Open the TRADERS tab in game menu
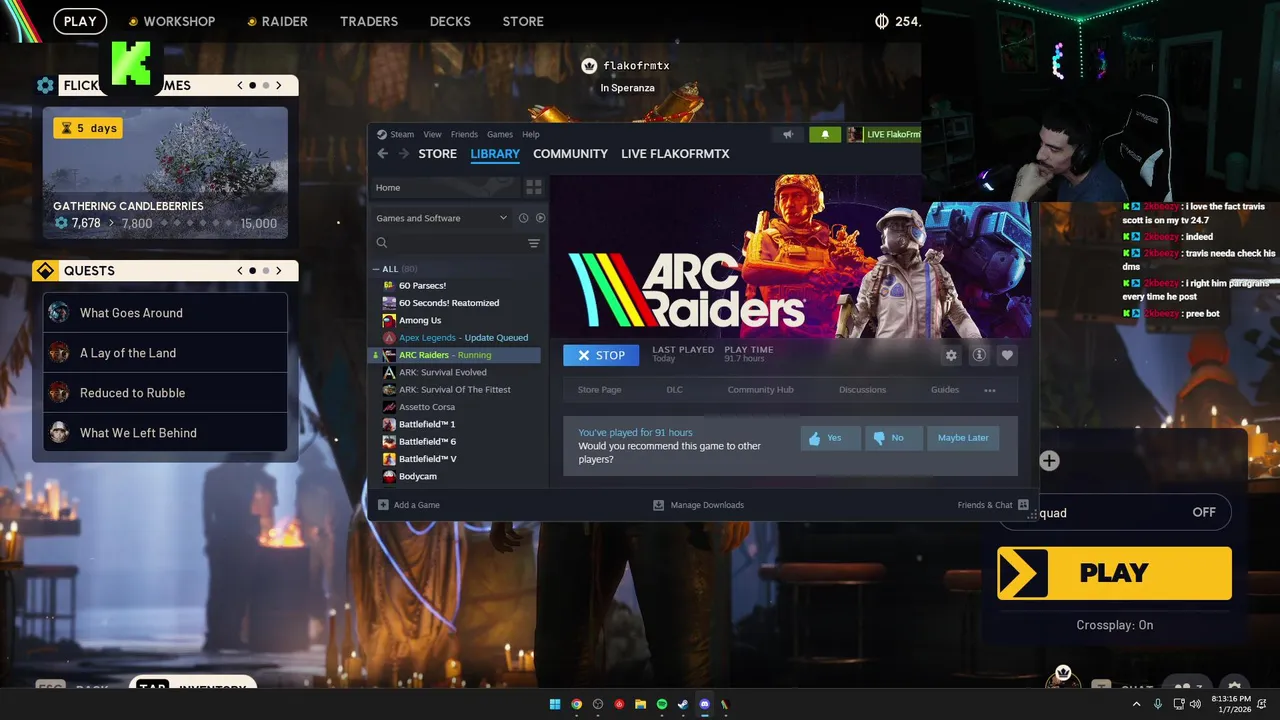 click(x=369, y=21)
